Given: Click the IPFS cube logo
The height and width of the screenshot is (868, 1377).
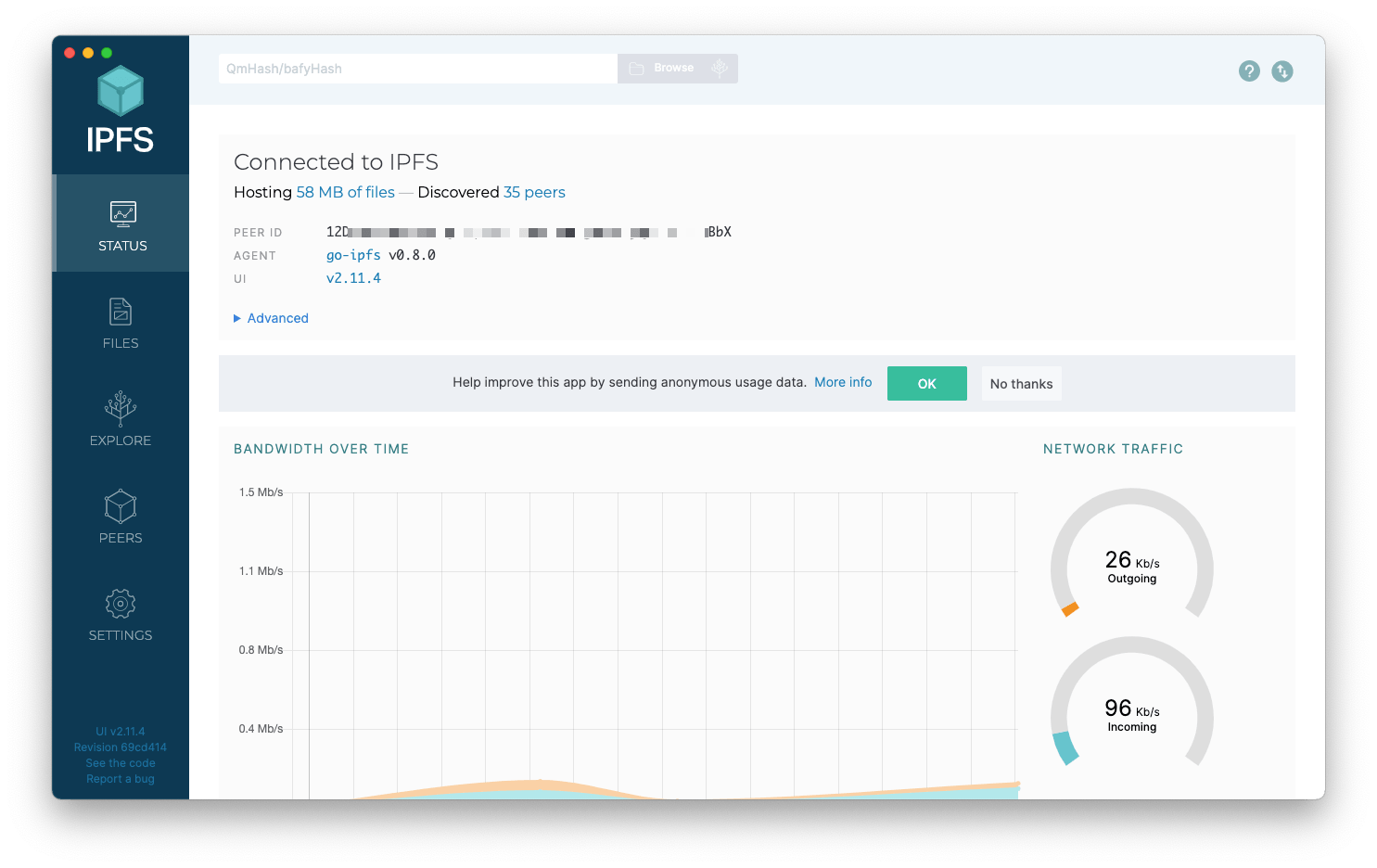Looking at the screenshot, I should click(x=120, y=92).
